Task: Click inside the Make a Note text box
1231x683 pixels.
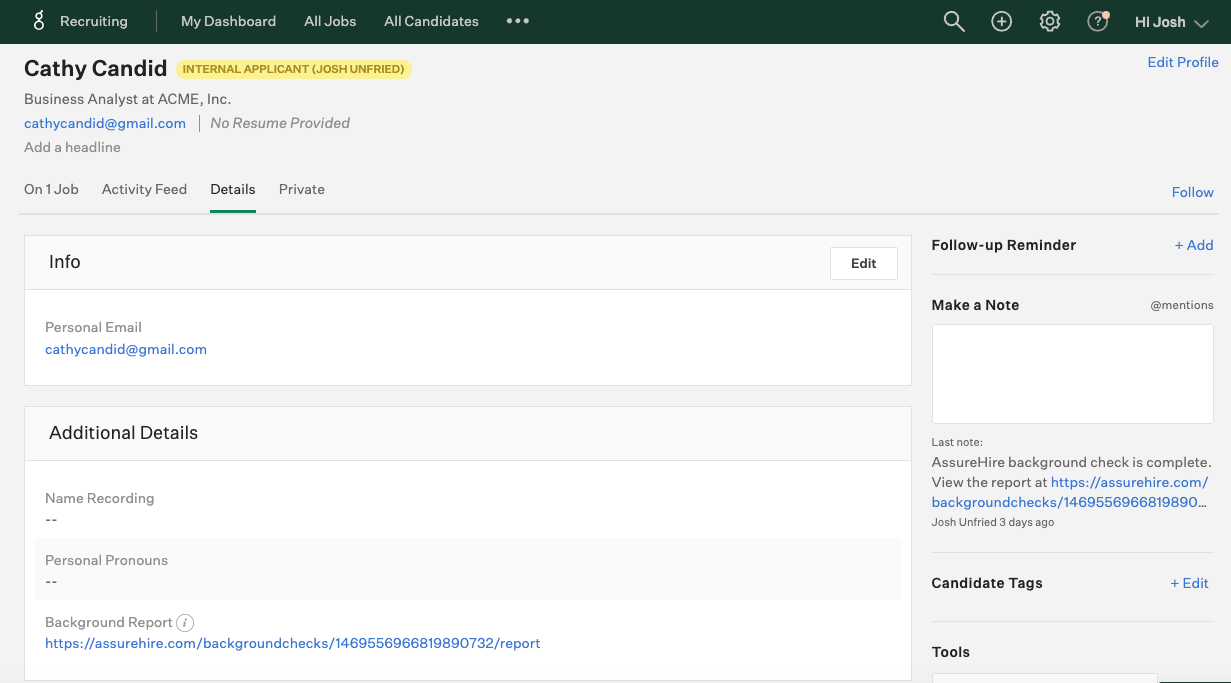Action: click(x=1072, y=373)
